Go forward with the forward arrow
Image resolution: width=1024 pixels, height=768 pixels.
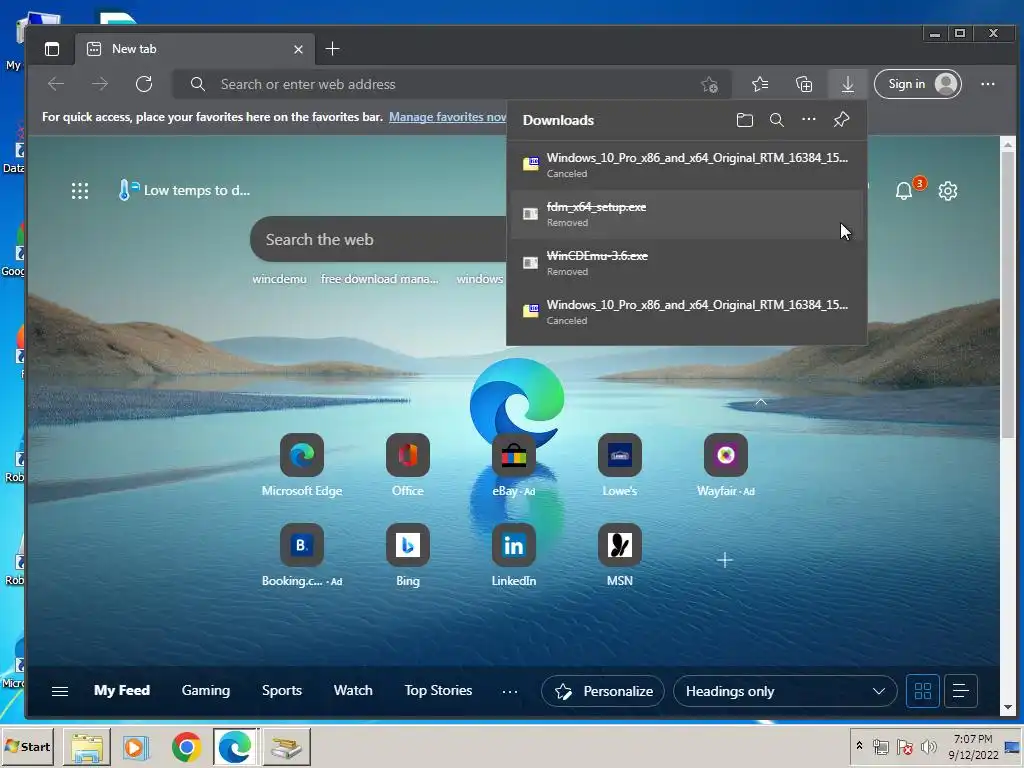(100, 84)
